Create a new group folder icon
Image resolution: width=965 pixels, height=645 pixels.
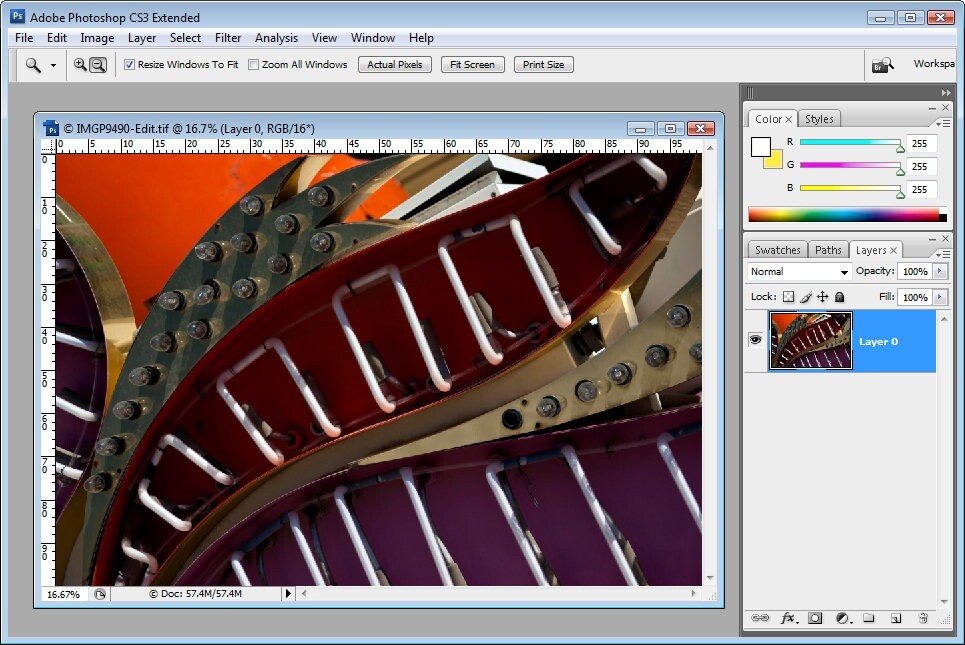coord(868,618)
